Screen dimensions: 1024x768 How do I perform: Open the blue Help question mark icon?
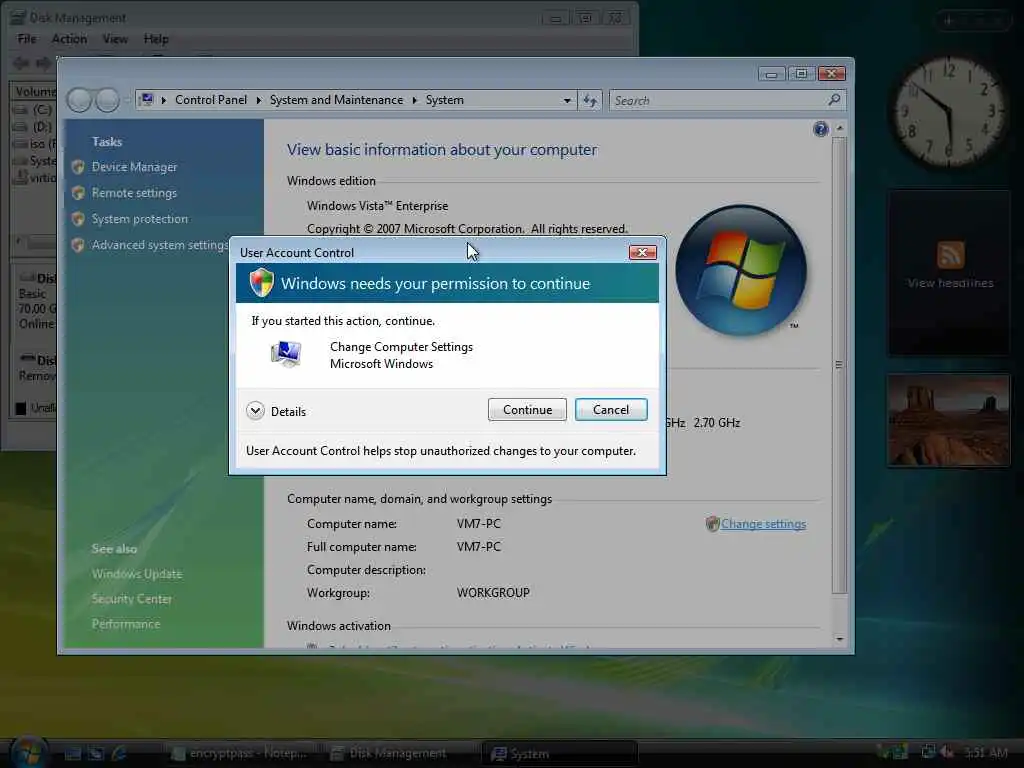click(x=820, y=129)
